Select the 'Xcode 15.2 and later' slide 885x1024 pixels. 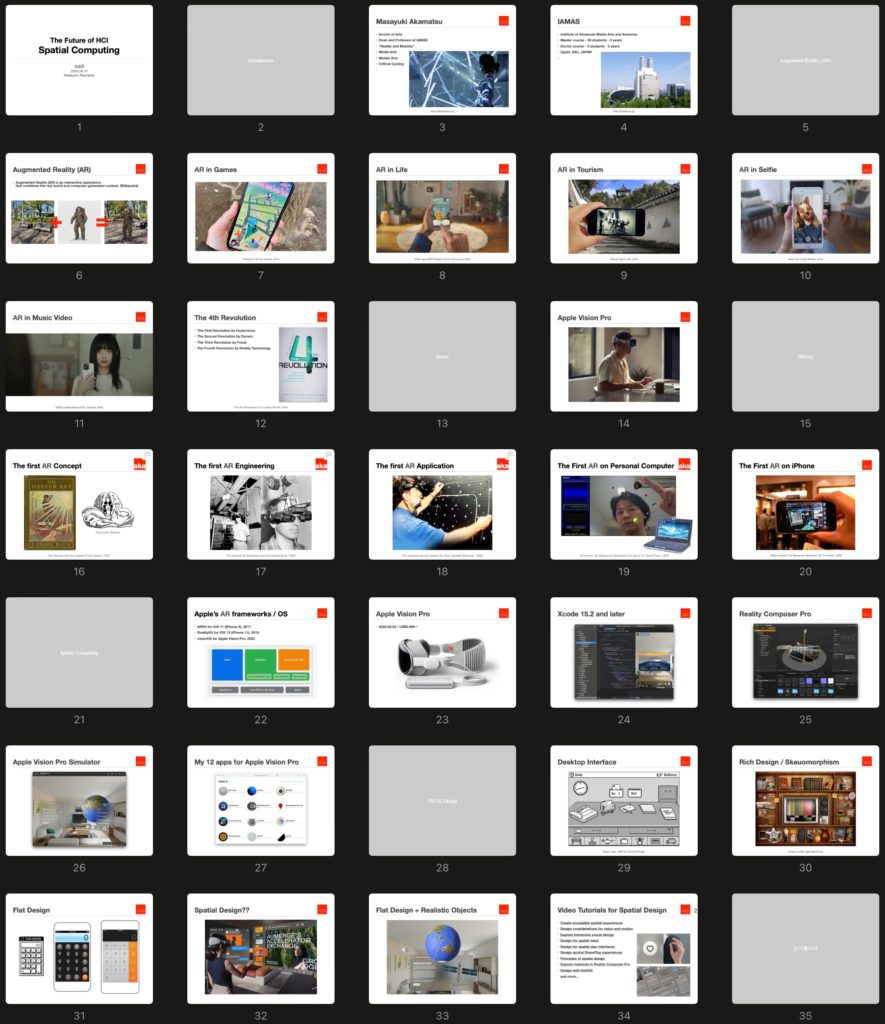pos(624,652)
